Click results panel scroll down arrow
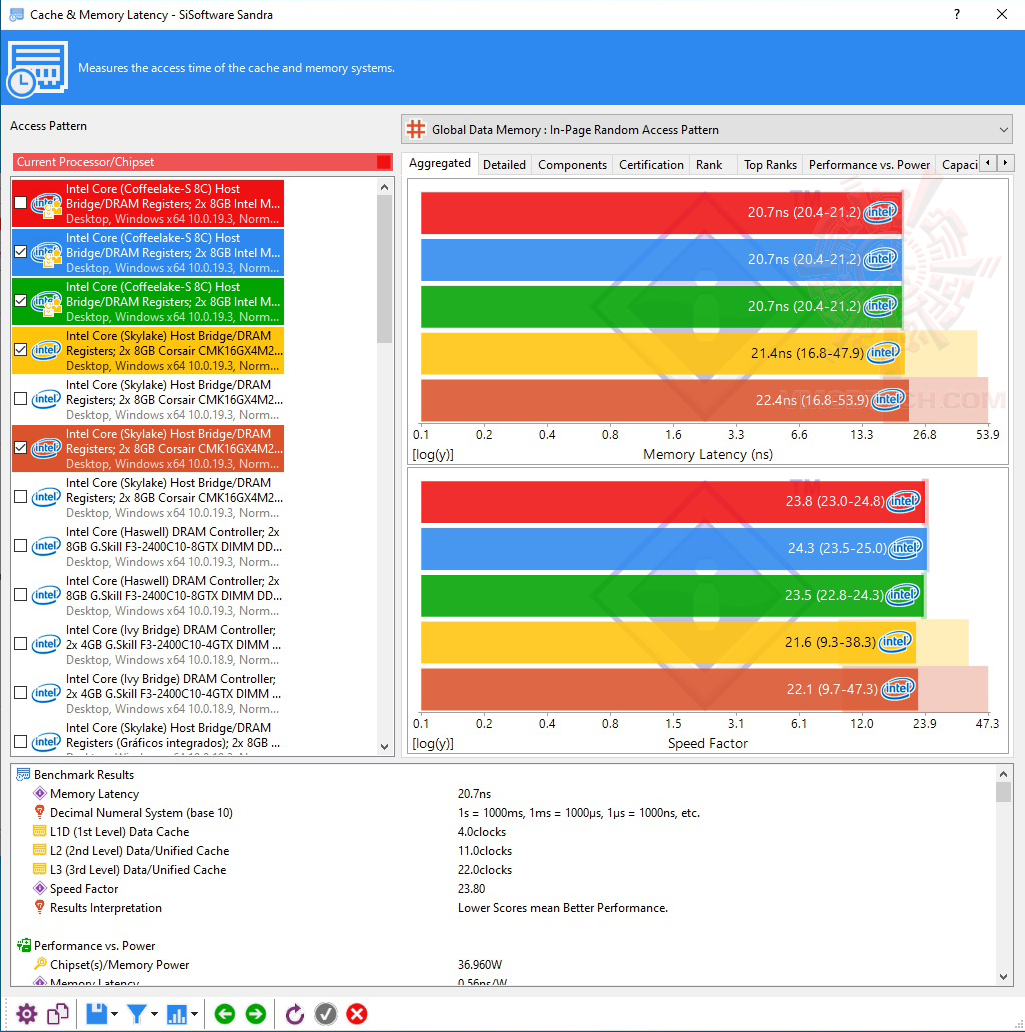 (1003, 977)
